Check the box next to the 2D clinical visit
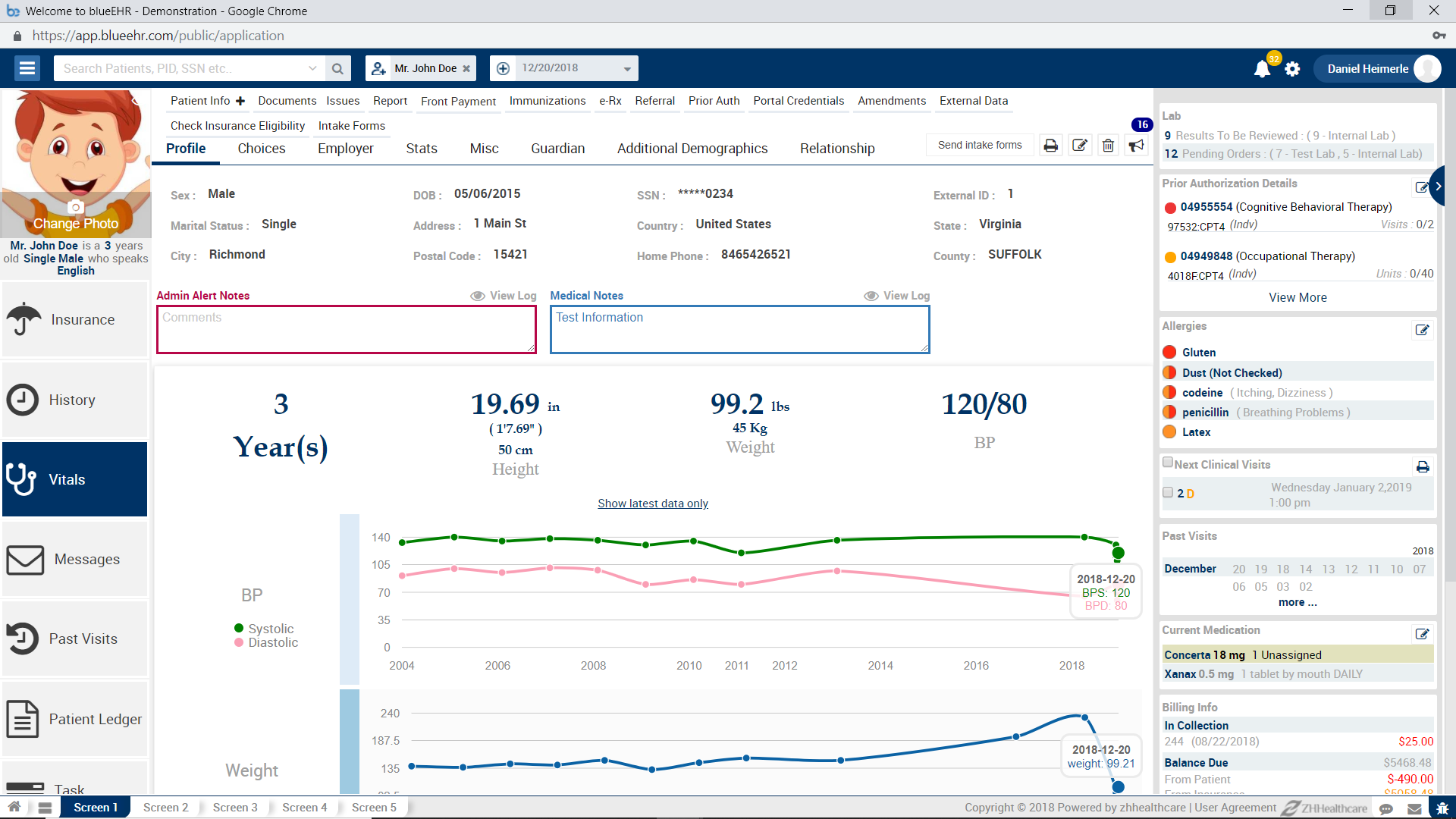Screen dimensions: 1456x819 (1168, 492)
